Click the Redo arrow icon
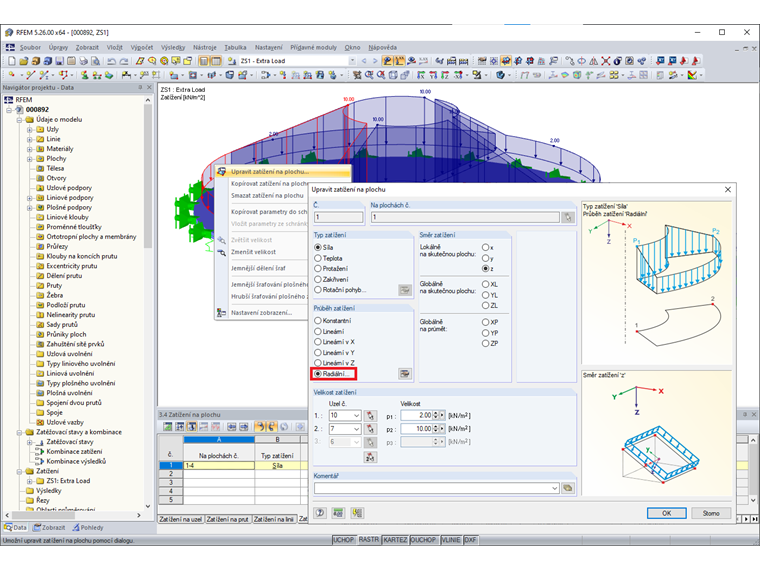This screenshot has width=760, height=570. (x=124, y=61)
